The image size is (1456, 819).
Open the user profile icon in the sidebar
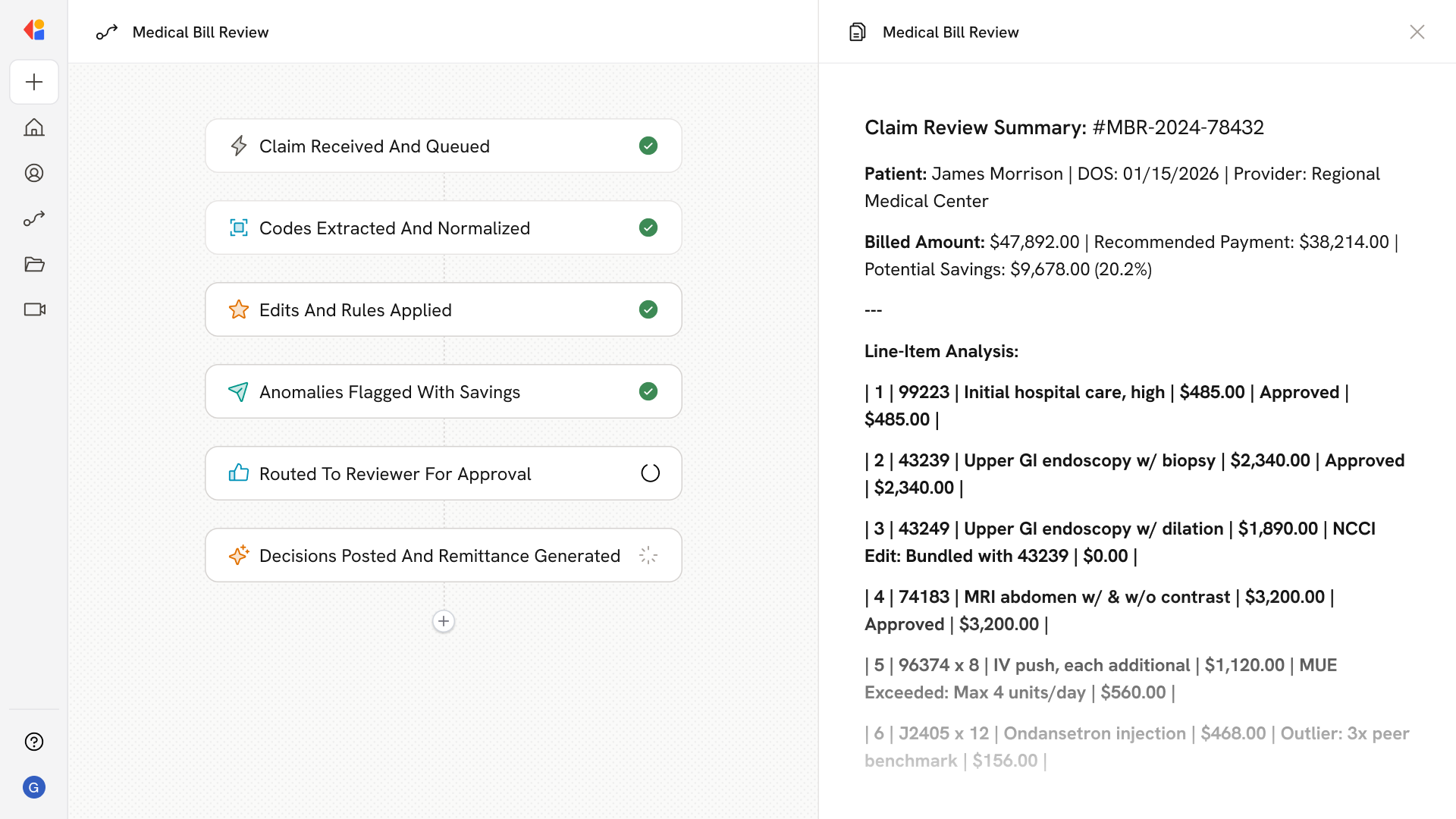click(x=34, y=173)
